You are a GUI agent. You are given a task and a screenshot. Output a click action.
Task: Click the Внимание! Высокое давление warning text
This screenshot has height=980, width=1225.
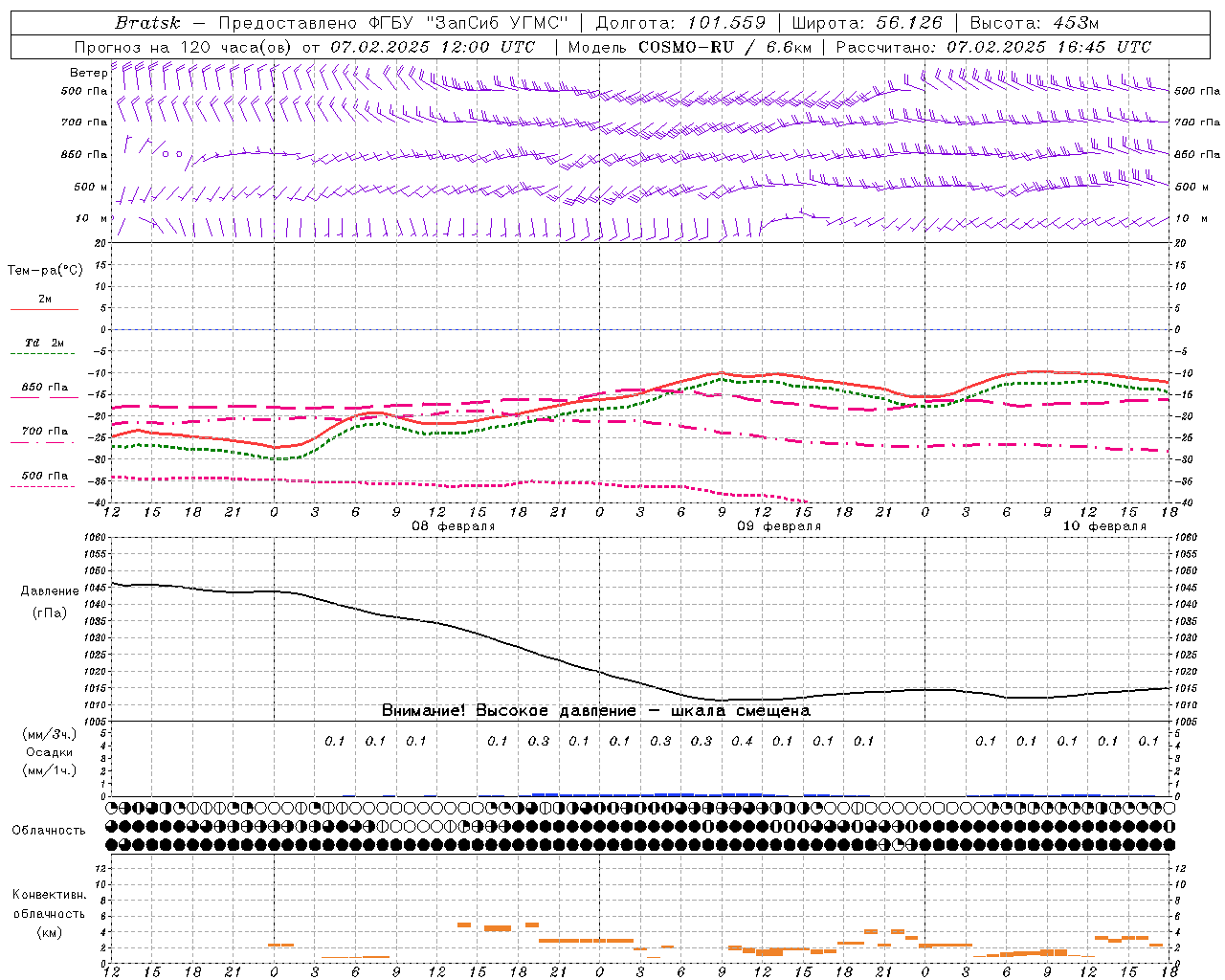pos(596,710)
